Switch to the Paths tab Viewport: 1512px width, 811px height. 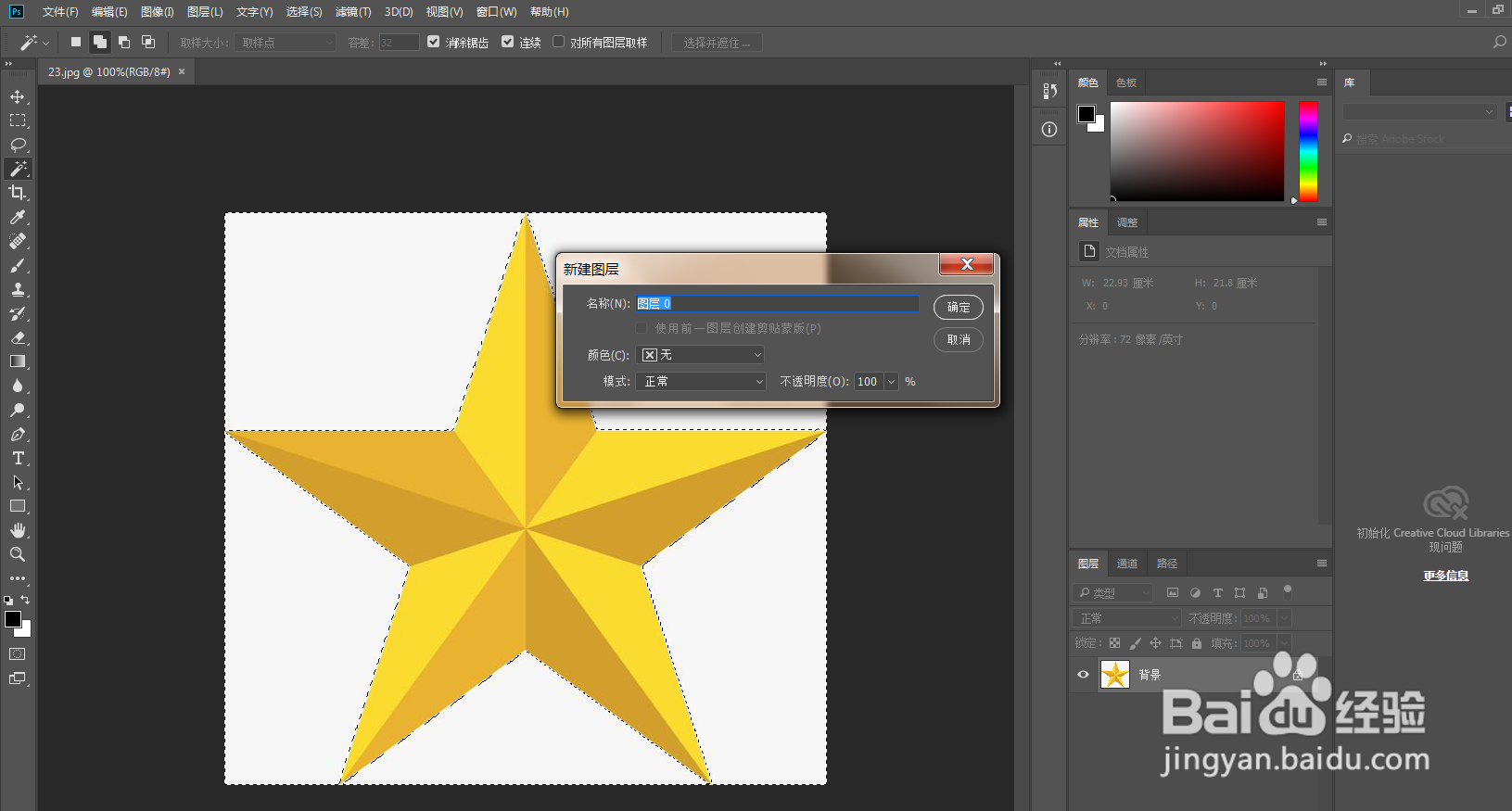(x=1167, y=564)
